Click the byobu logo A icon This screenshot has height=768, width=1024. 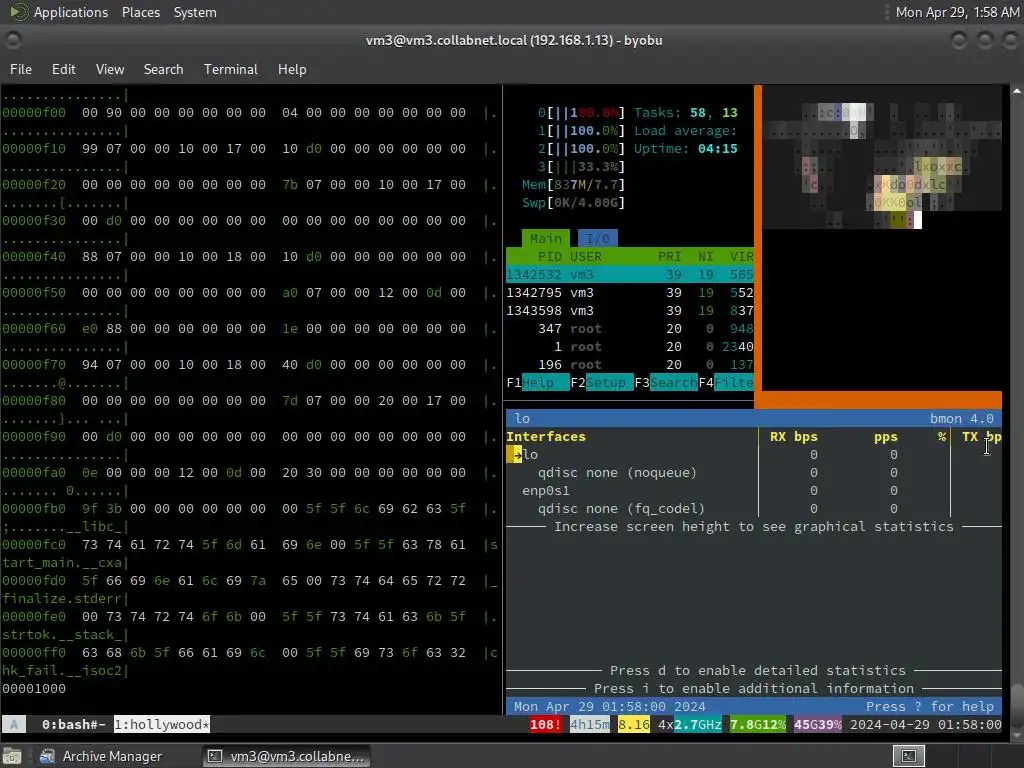pos(14,724)
